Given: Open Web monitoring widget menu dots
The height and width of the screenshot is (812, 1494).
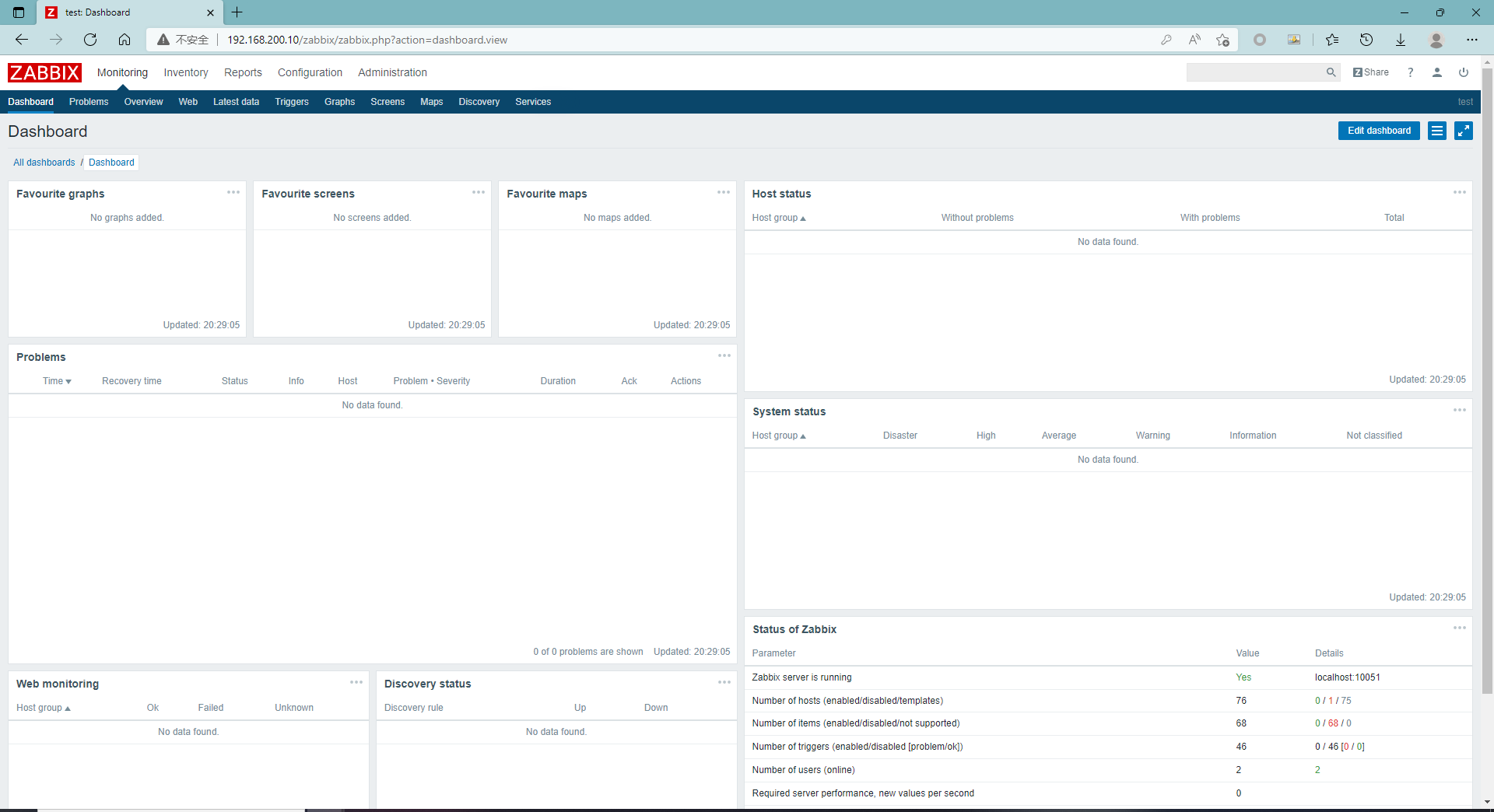Looking at the screenshot, I should [356, 682].
